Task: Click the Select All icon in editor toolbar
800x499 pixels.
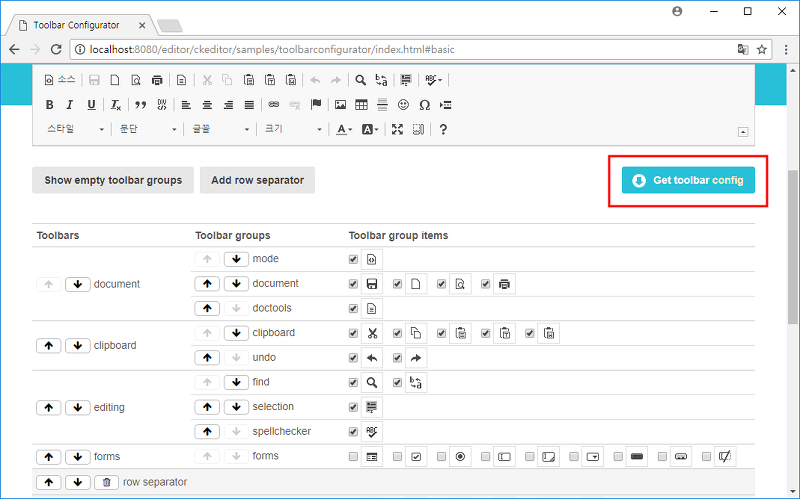Action: (x=406, y=80)
